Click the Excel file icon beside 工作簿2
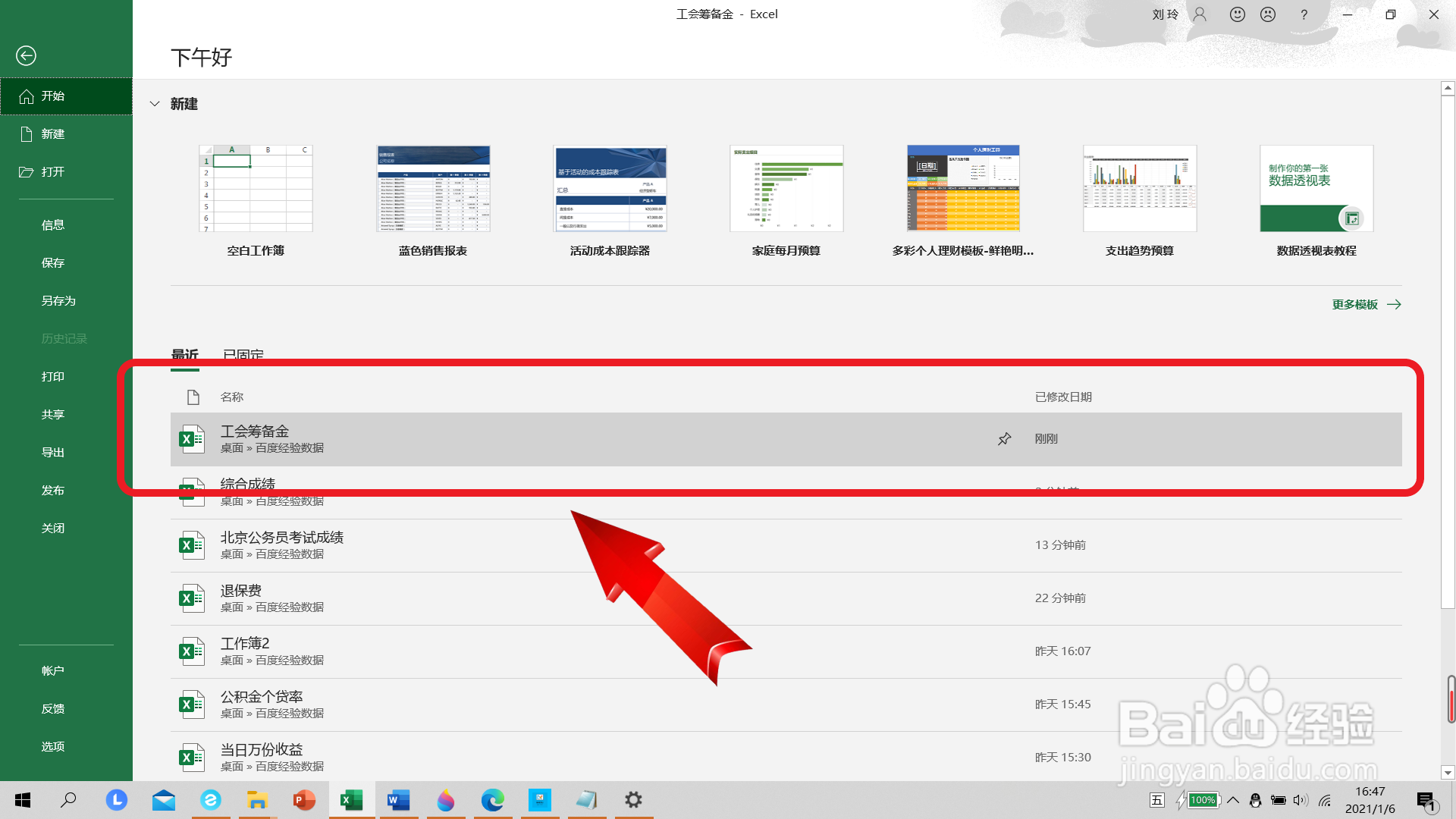The height and width of the screenshot is (819, 1456). pyautogui.click(x=191, y=651)
